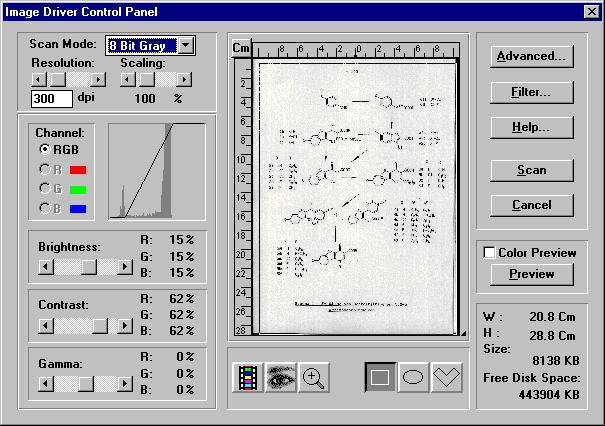Select the G green channel option
This screenshot has height=426, width=605.
(45, 187)
